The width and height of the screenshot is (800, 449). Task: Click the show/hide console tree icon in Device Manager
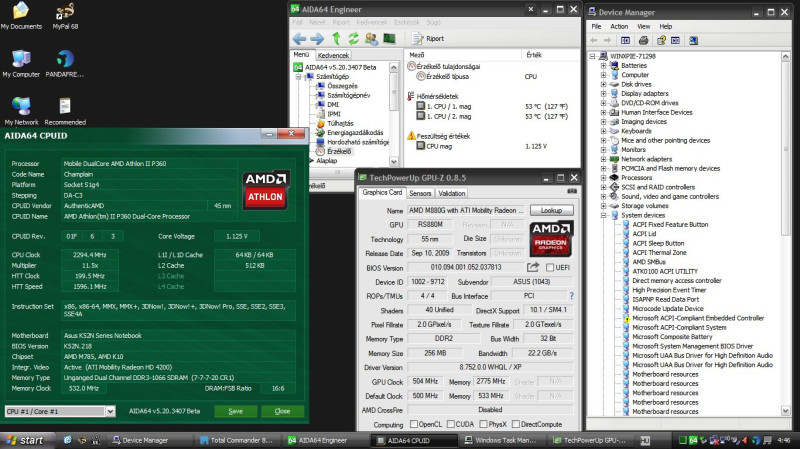click(x=626, y=40)
